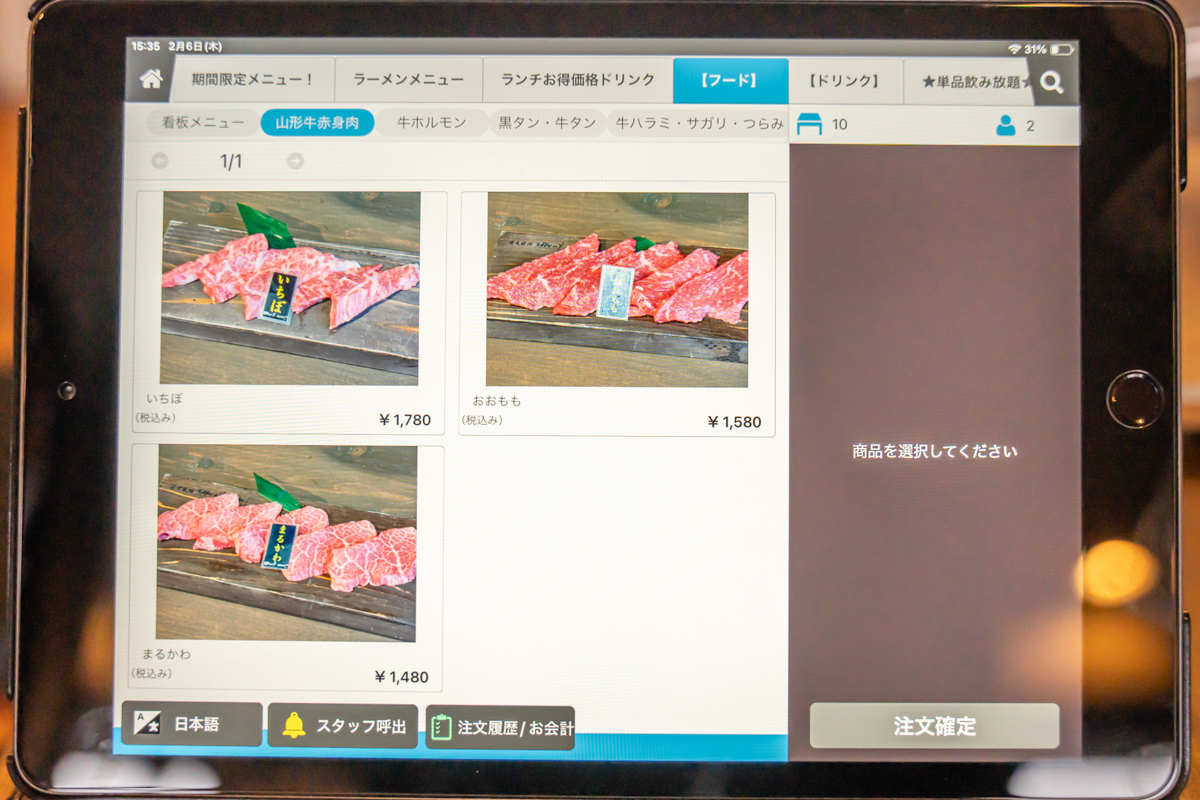This screenshot has height=800, width=1200.
Task: Choose the いちぼ meat item
Action: click(290, 290)
